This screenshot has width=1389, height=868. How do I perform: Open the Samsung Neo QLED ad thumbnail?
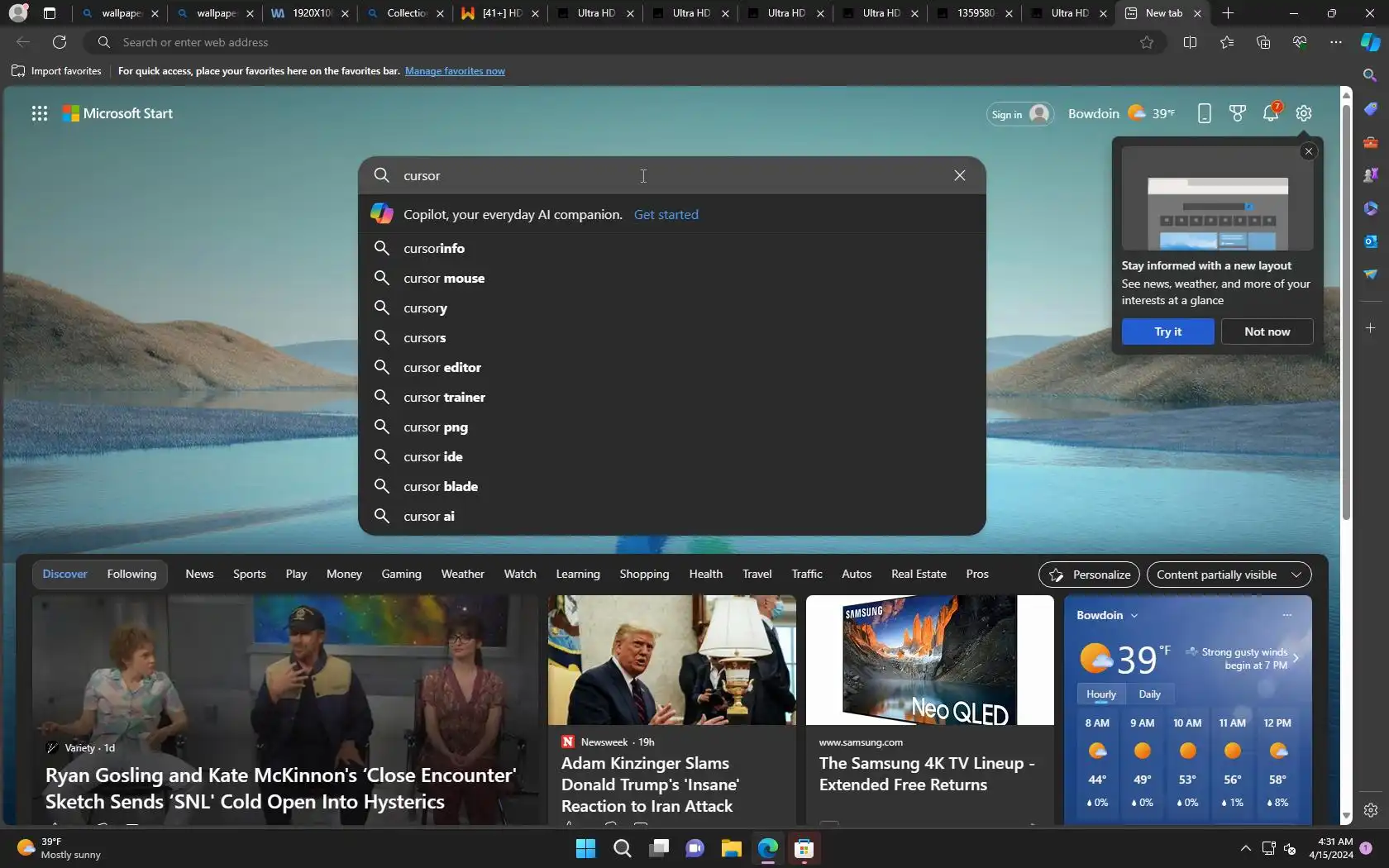click(x=929, y=660)
